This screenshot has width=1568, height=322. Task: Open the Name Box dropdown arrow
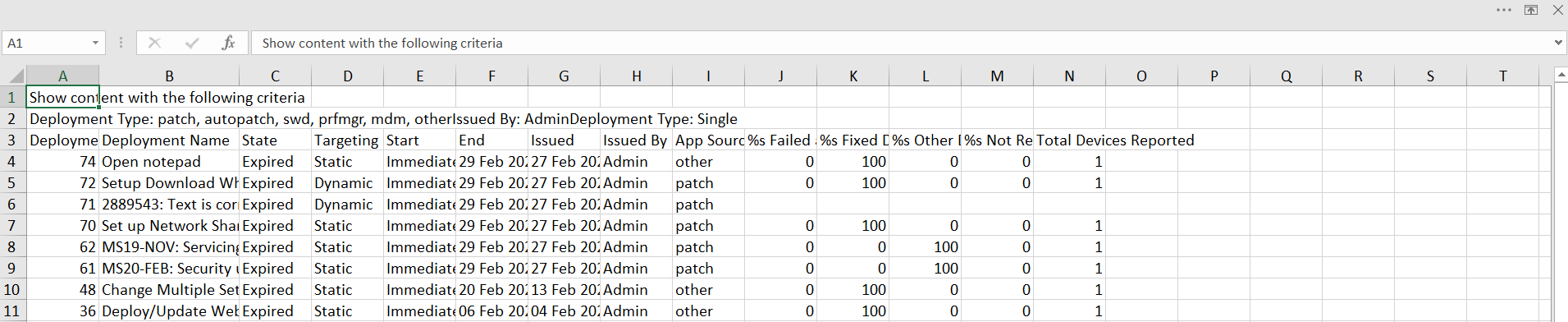pos(95,43)
